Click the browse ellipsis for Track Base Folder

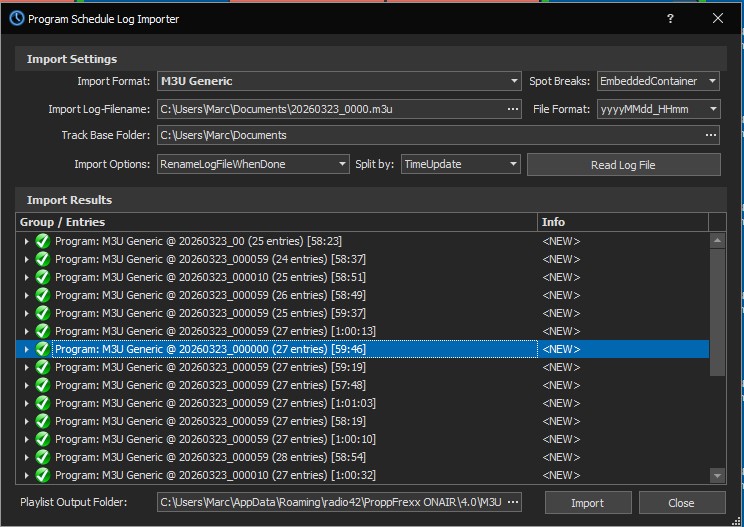tap(711, 135)
